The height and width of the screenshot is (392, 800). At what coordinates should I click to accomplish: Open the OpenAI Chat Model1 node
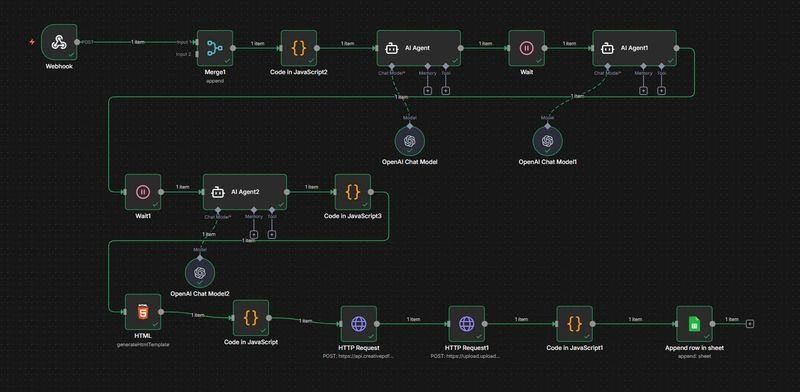[547, 140]
